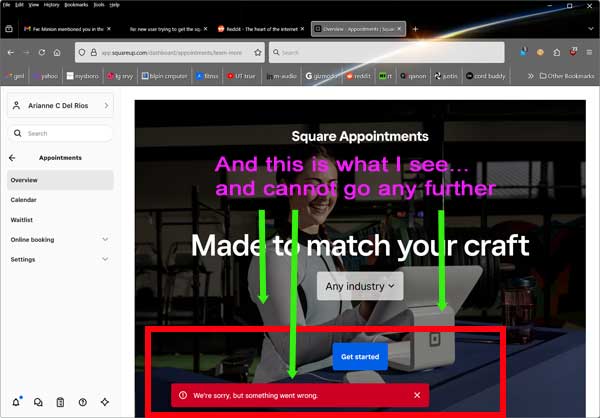Expand the Online booking section
The width and height of the screenshot is (600, 418).
tap(60, 240)
